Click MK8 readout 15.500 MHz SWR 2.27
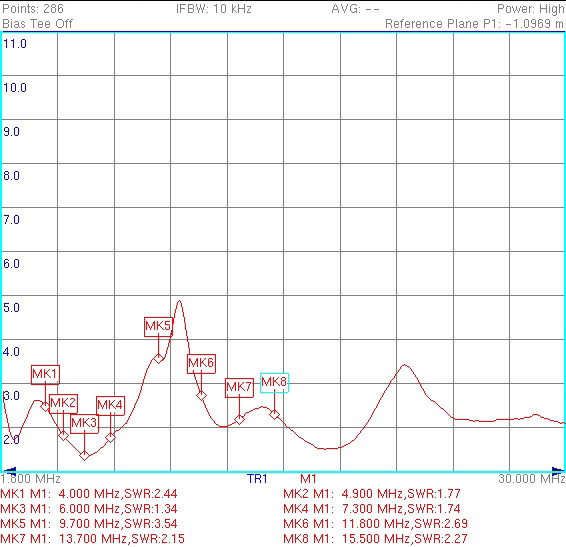The height and width of the screenshot is (547, 566). coord(375,539)
